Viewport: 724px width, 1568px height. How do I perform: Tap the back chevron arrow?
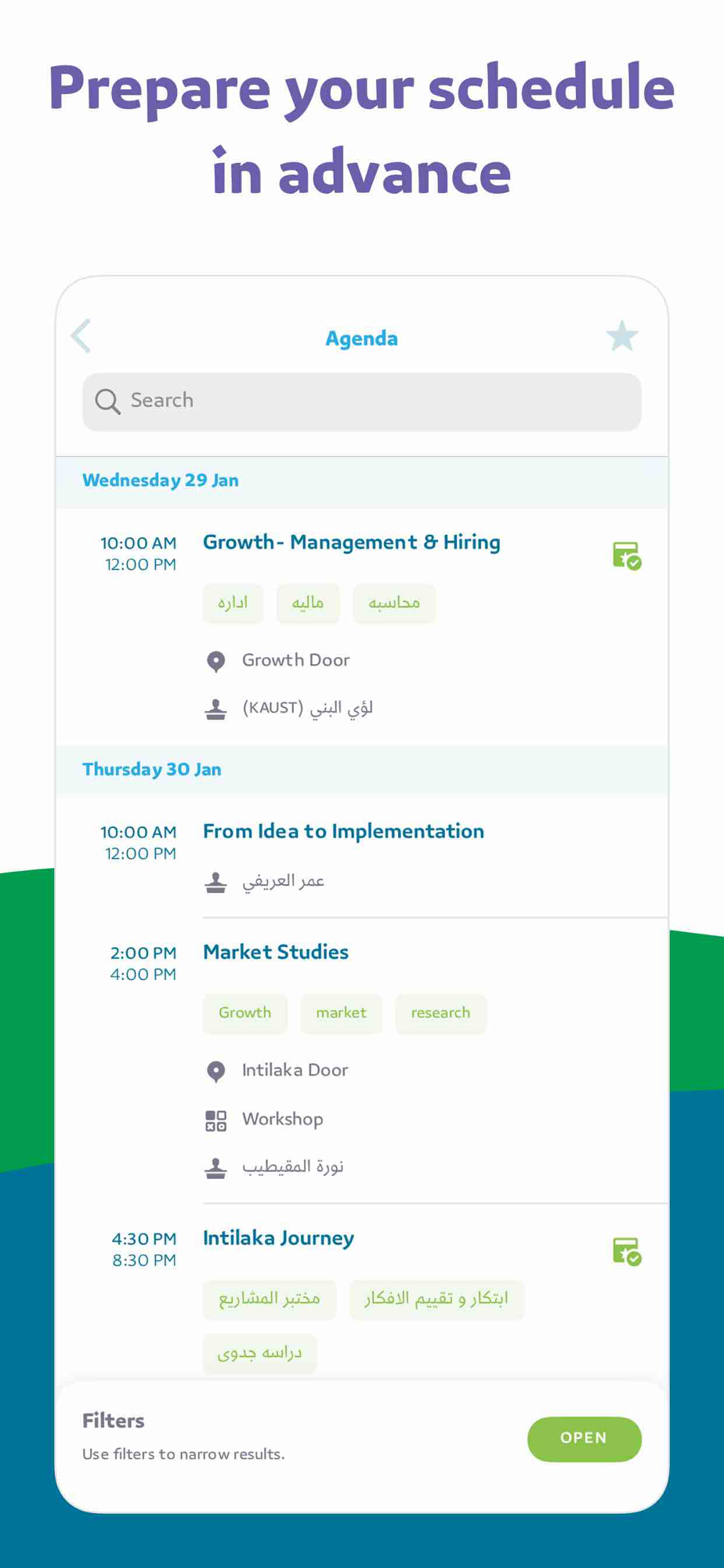click(x=81, y=336)
